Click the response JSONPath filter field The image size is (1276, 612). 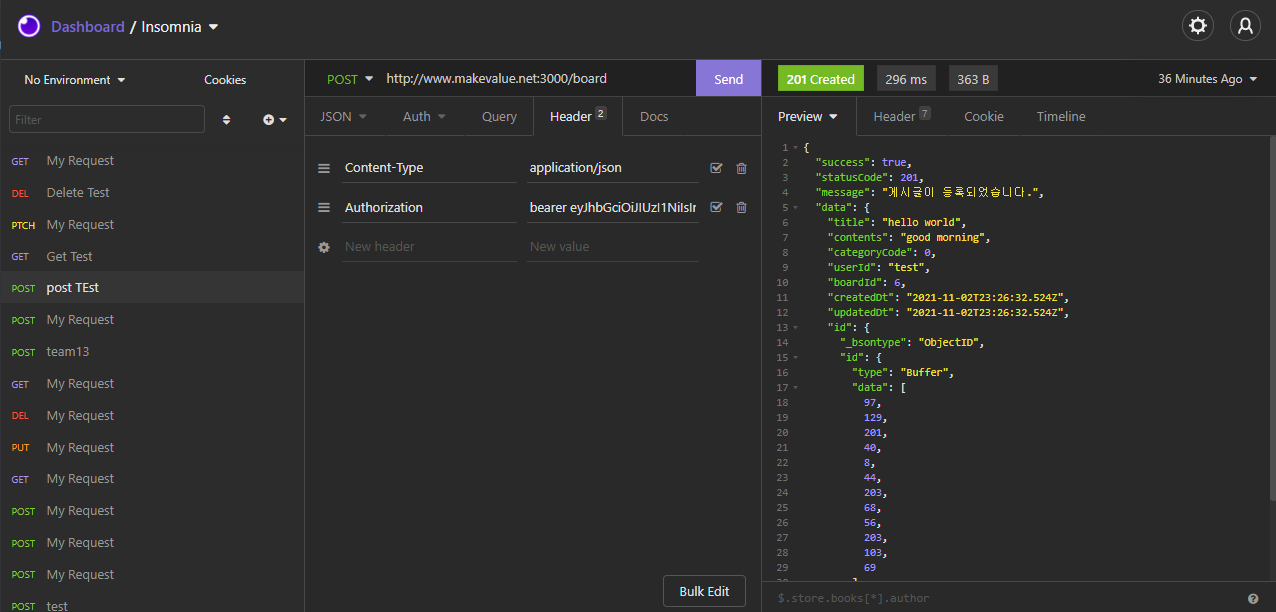point(1005,598)
